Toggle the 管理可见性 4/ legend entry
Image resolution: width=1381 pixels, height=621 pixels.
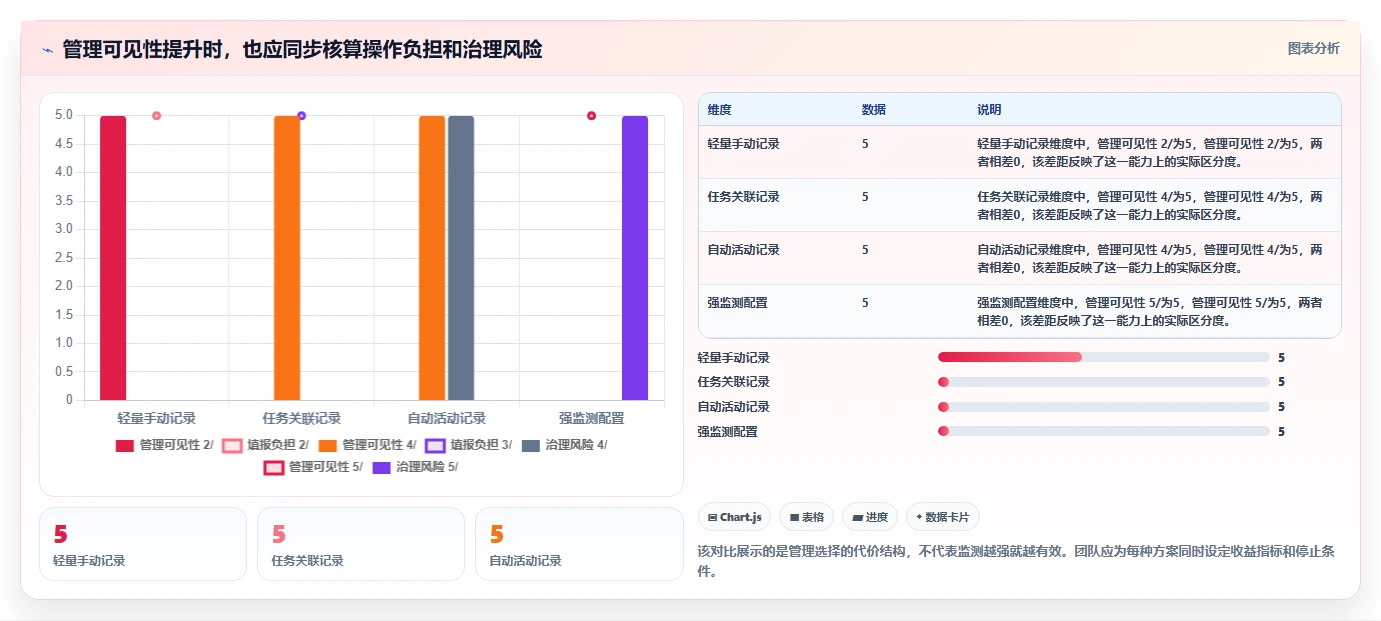367,445
